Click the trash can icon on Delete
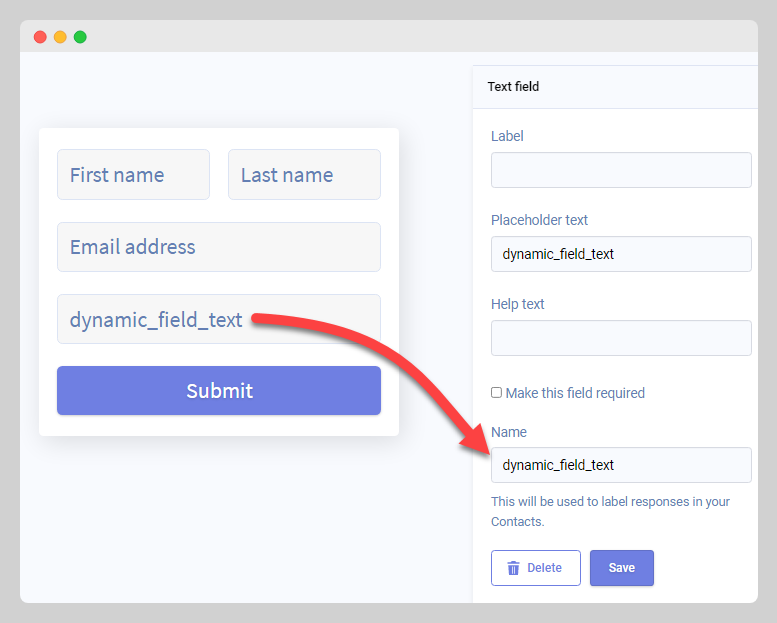The image size is (777, 623). [x=513, y=568]
